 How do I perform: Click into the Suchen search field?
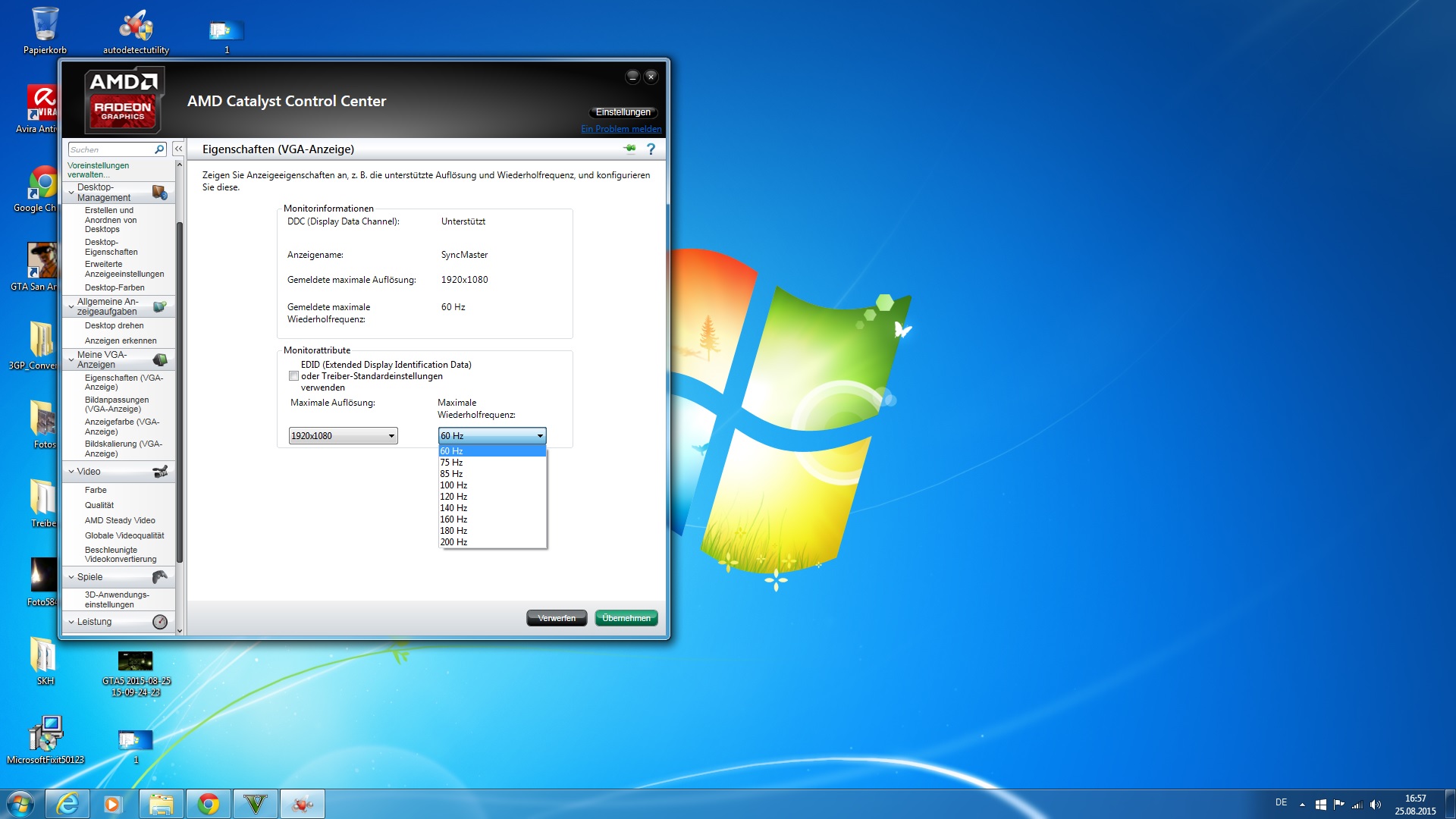click(x=110, y=149)
